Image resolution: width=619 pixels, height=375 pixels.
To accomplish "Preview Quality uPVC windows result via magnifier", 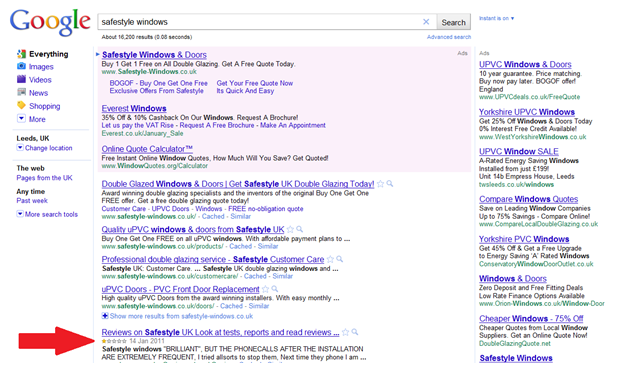I will click(300, 229).
